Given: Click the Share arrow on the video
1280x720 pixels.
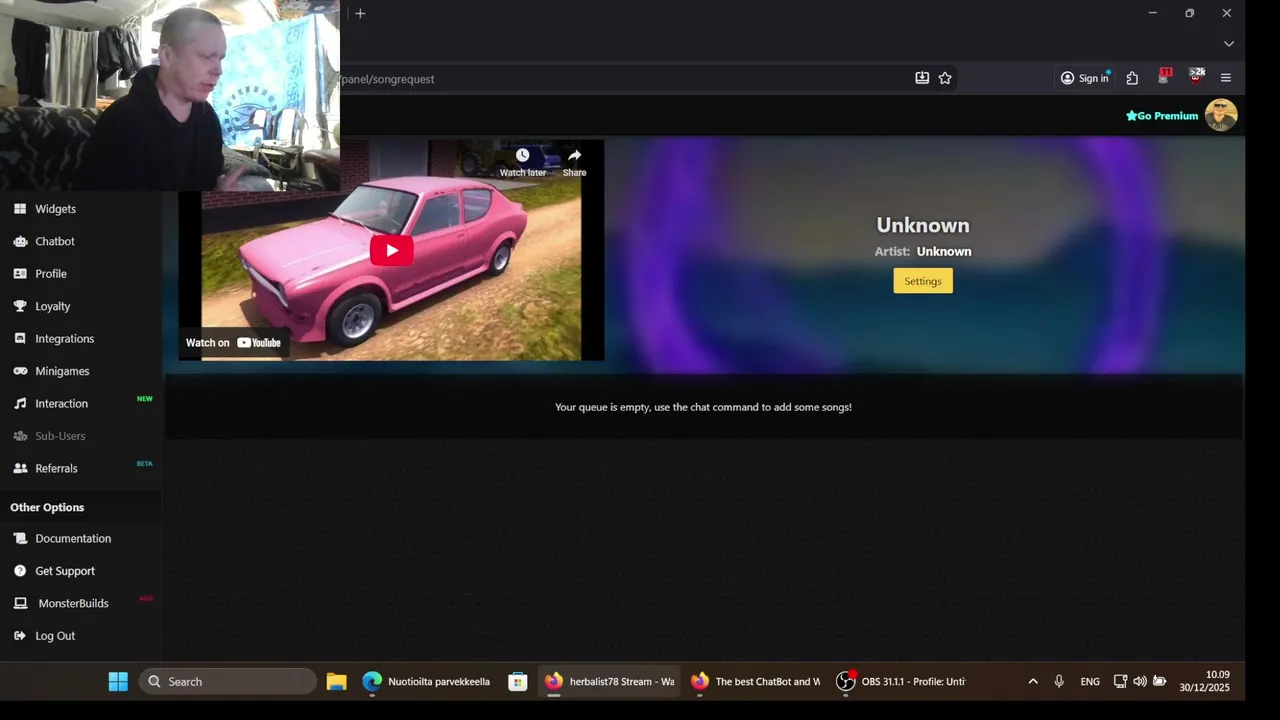Looking at the screenshot, I should click(x=574, y=156).
